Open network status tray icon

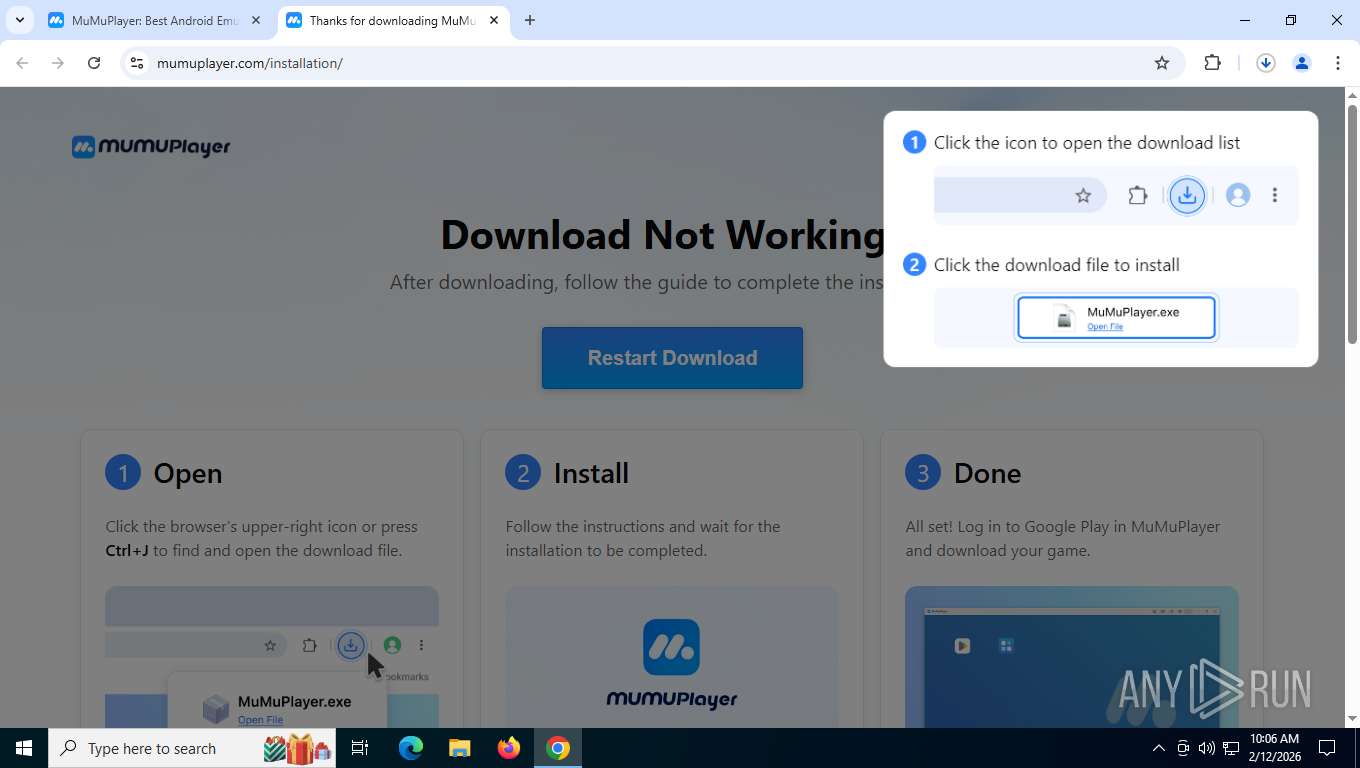click(x=1231, y=748)
